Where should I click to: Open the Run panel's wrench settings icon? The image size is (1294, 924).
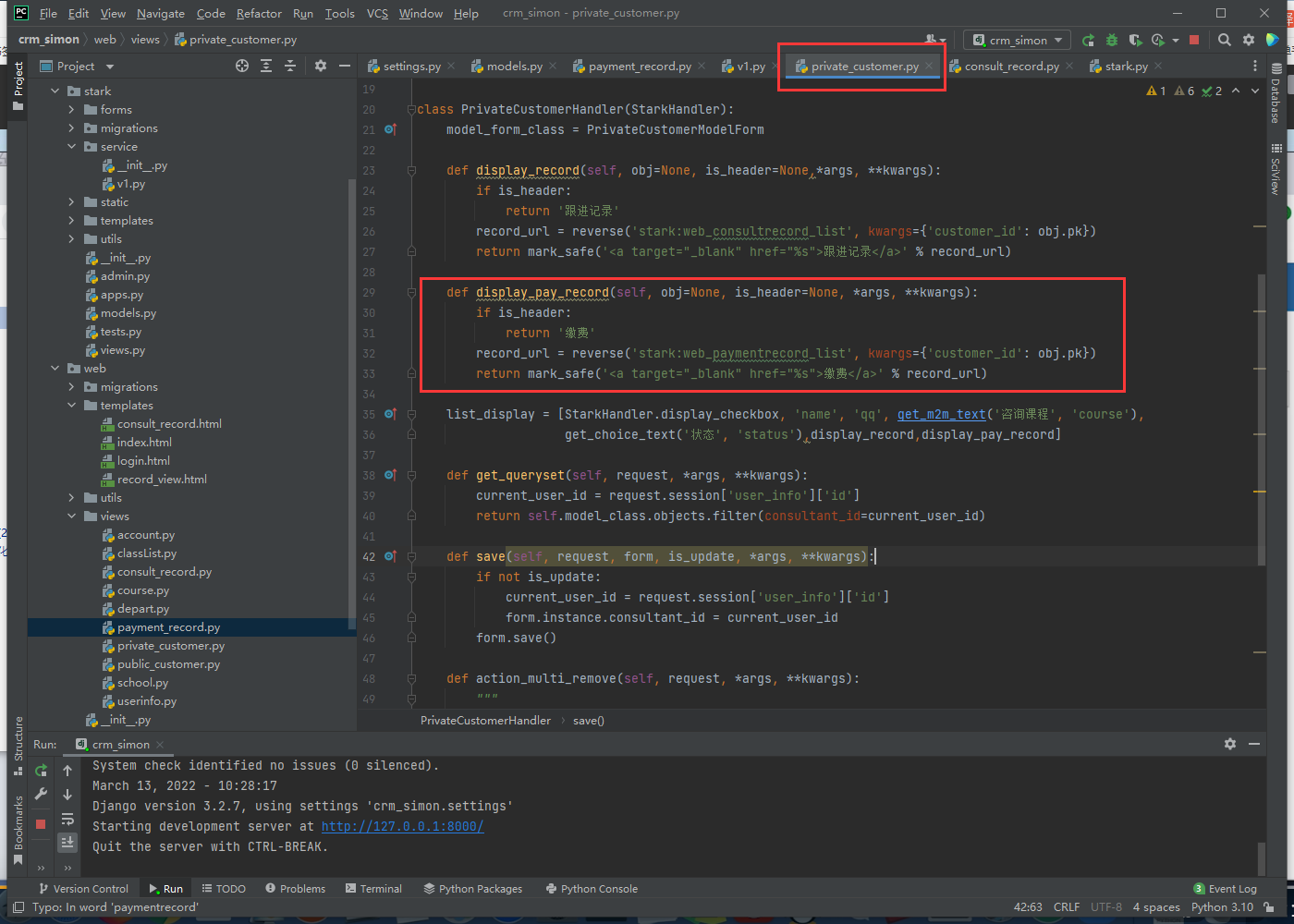point(41,794)
